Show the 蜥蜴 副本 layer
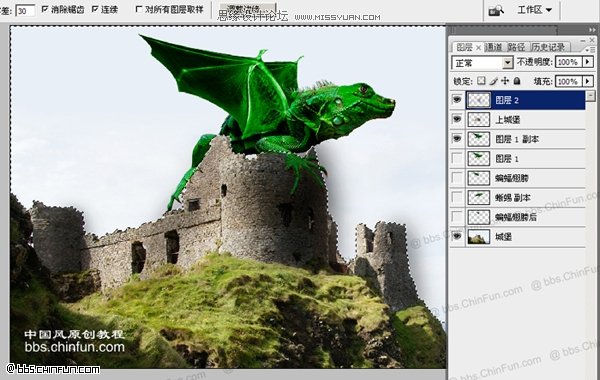Image resolution: width=600 pixels, height=380 pixels. point(457,197)
